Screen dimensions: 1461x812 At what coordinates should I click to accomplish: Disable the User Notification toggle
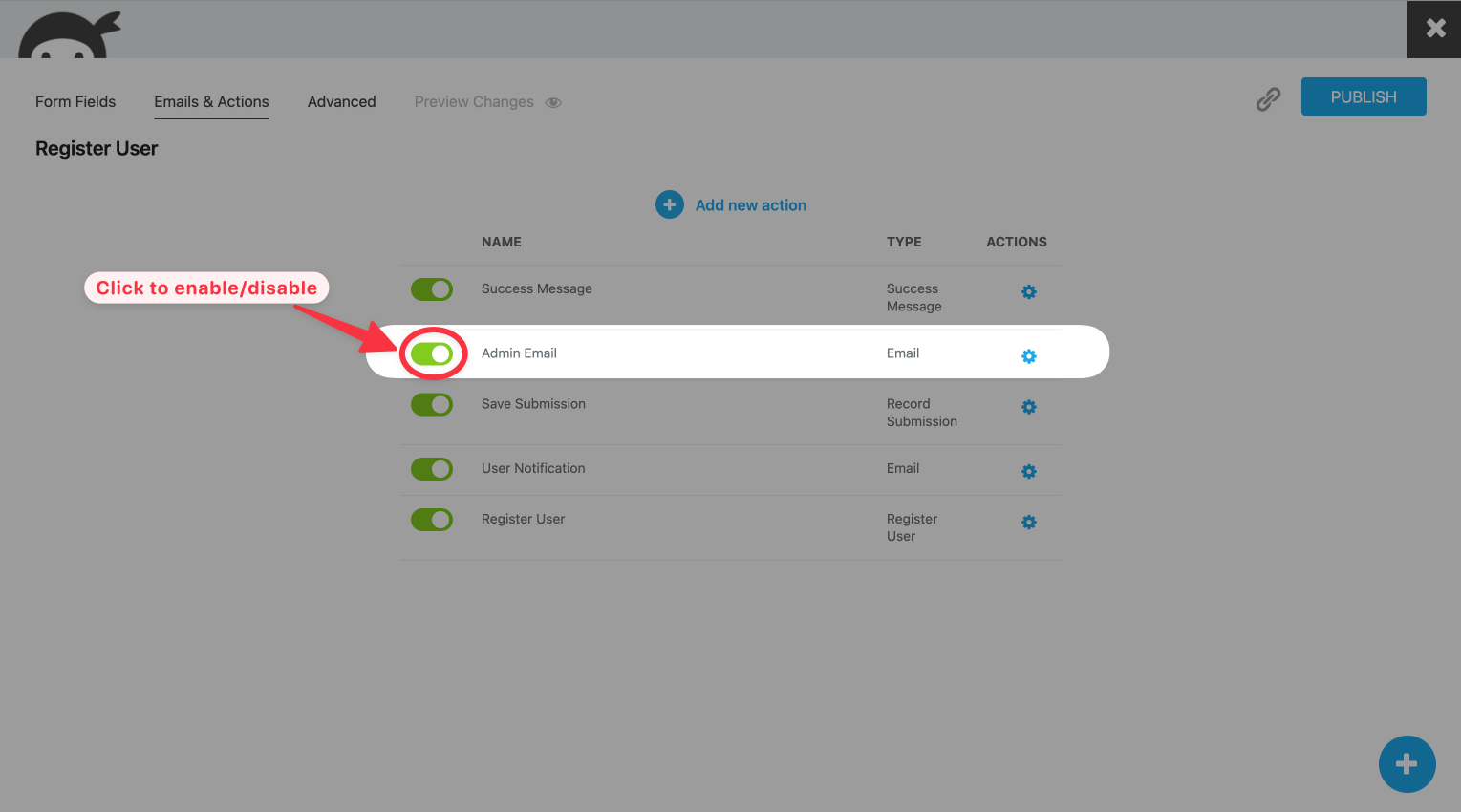432,469
